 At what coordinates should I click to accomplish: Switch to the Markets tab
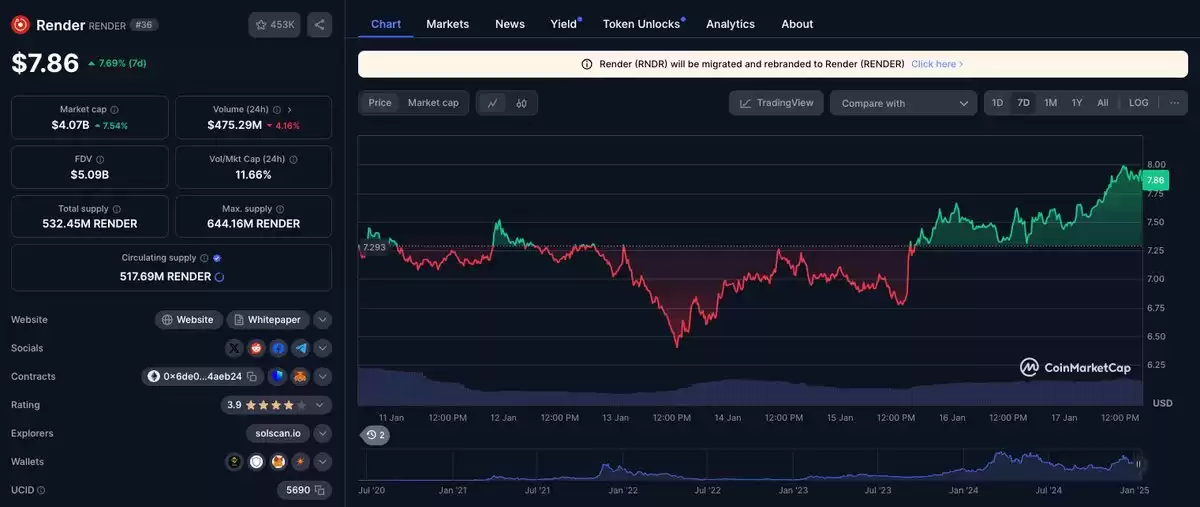447,24
